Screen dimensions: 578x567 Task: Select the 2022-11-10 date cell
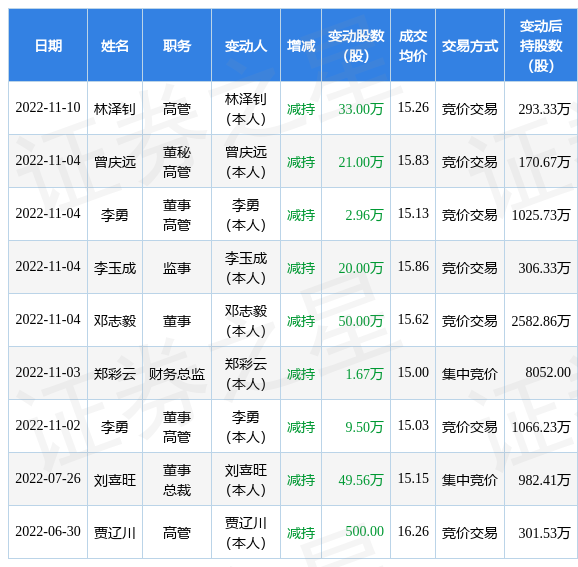(x=48, y=108)
